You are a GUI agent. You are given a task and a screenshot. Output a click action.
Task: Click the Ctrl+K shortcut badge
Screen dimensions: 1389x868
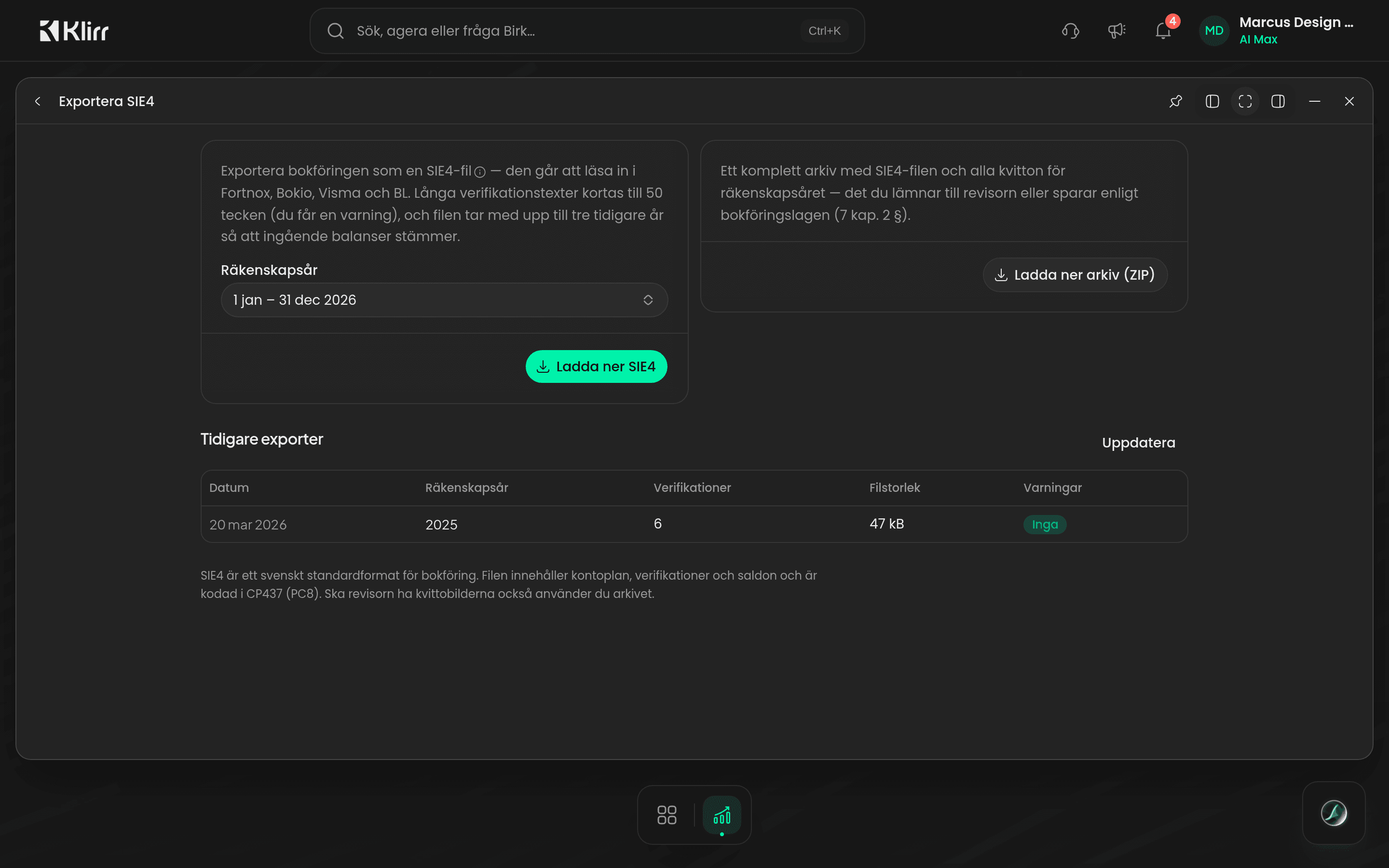coord(824,31)
